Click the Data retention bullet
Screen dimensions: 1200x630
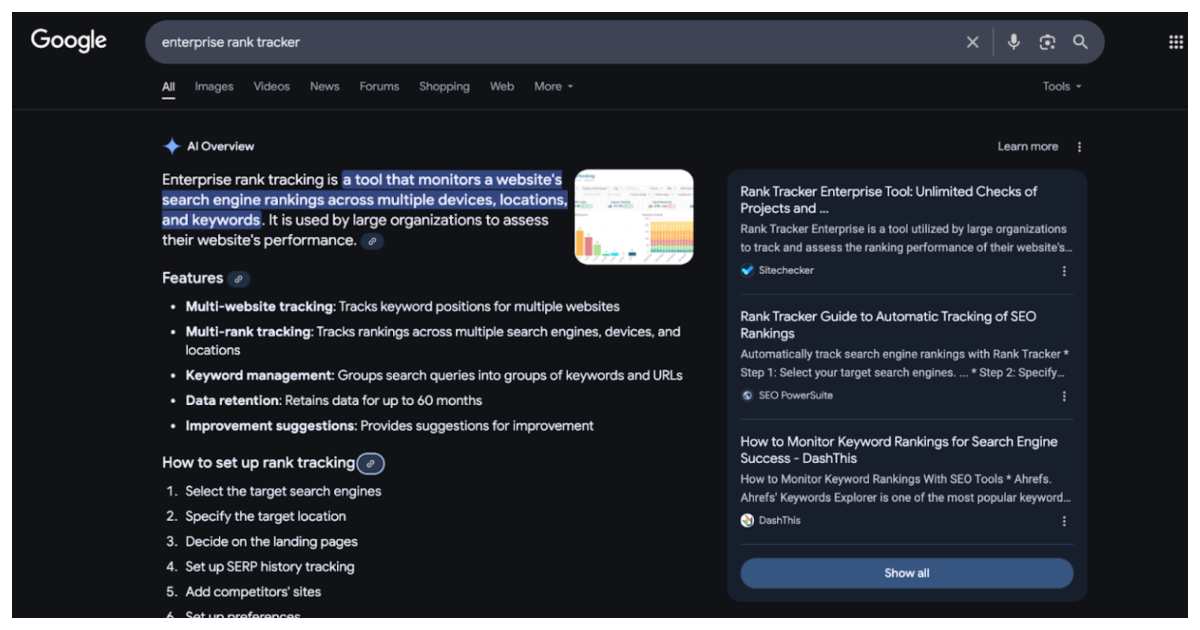[x=333, y=401]
